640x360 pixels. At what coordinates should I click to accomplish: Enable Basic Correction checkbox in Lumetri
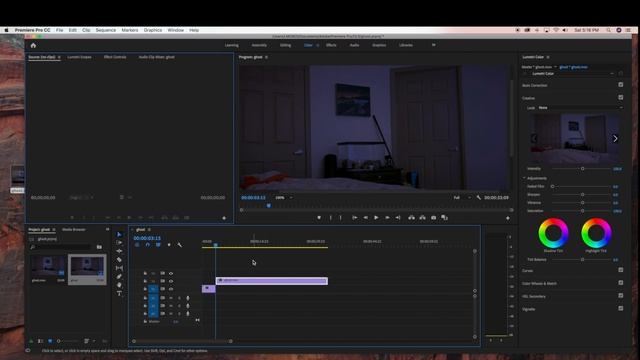(620, 85)
